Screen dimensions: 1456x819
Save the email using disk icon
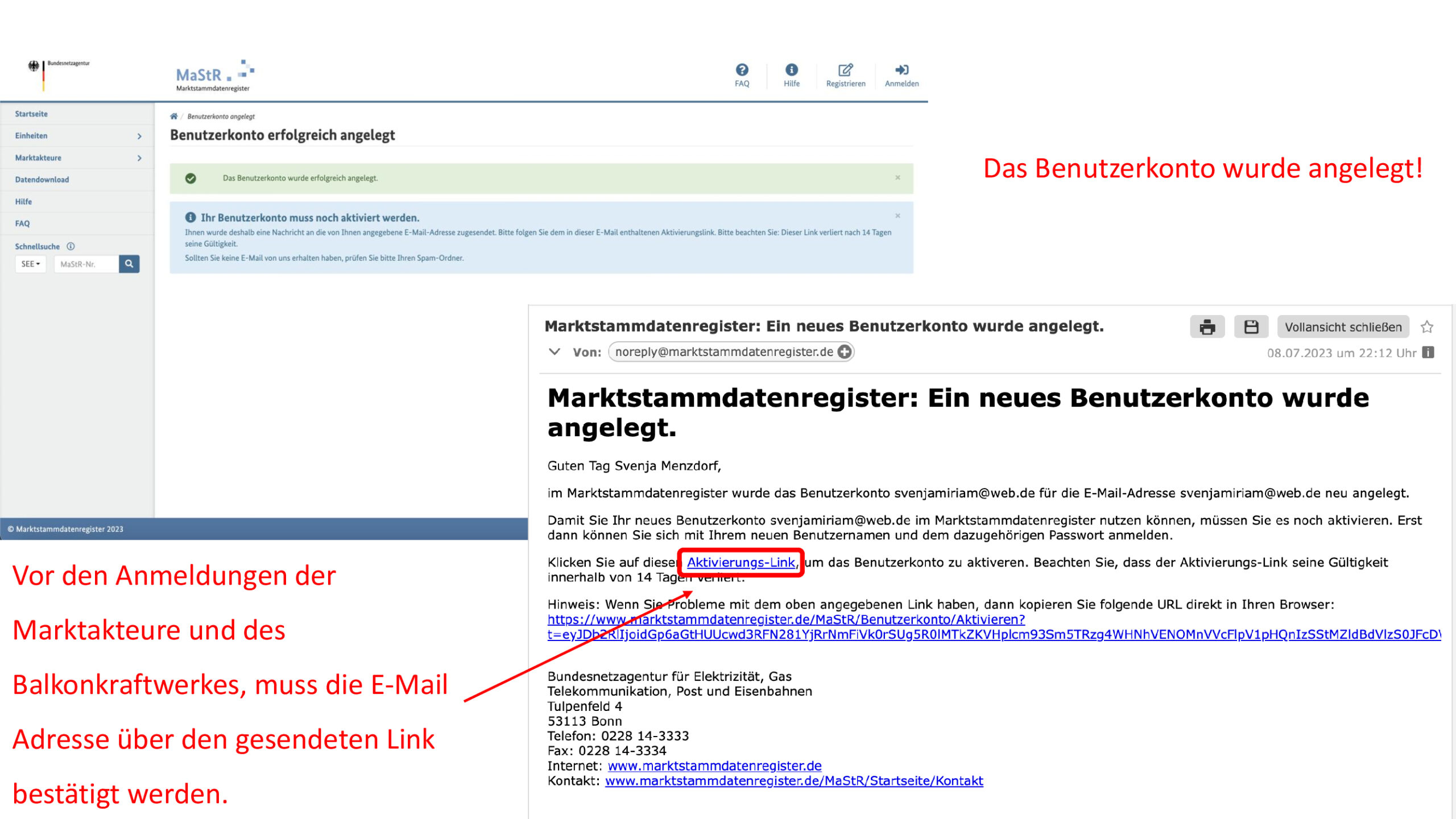(x=1251, y=327)
